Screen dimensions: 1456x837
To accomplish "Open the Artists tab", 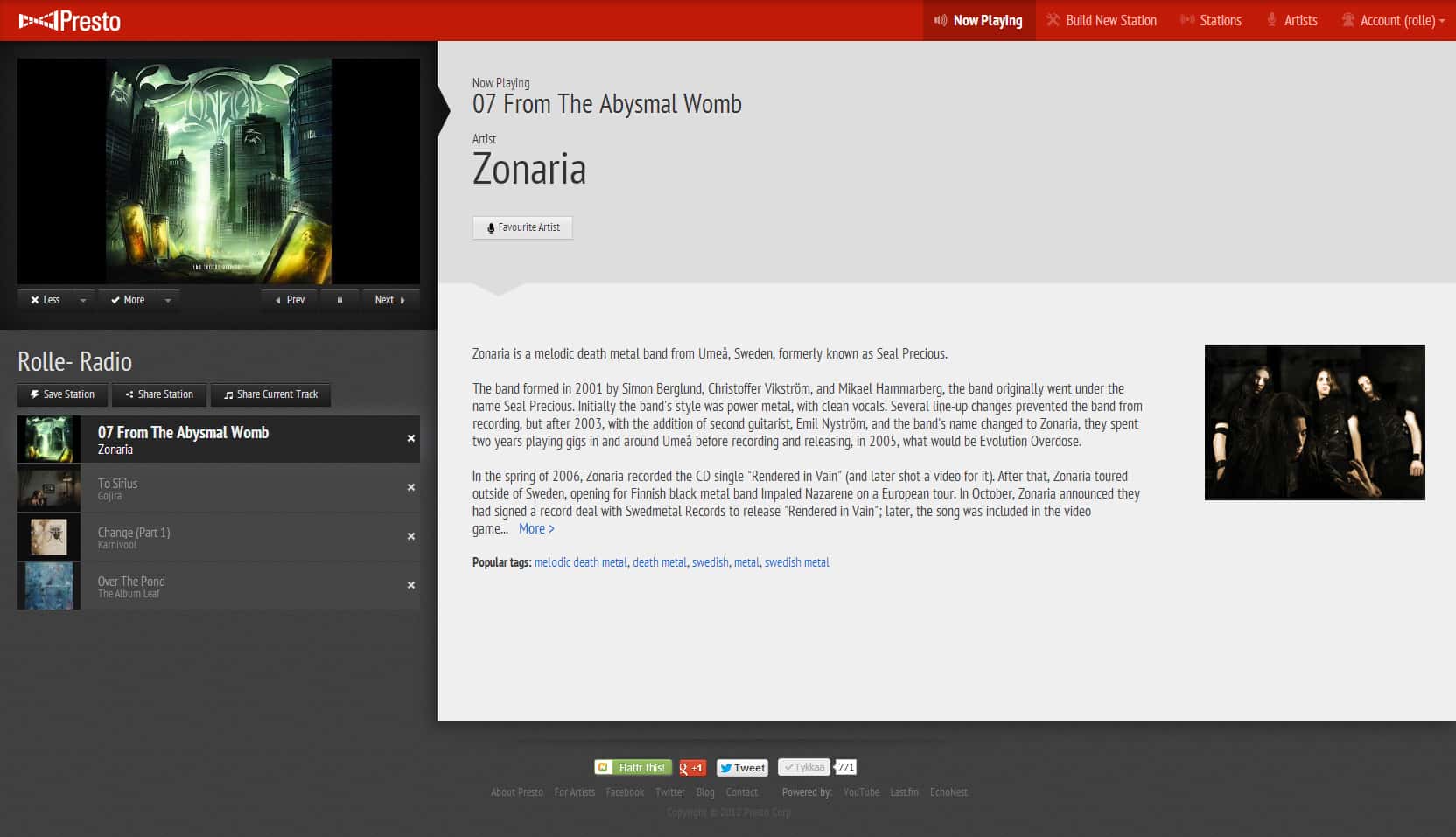I will click(1291, 20).
